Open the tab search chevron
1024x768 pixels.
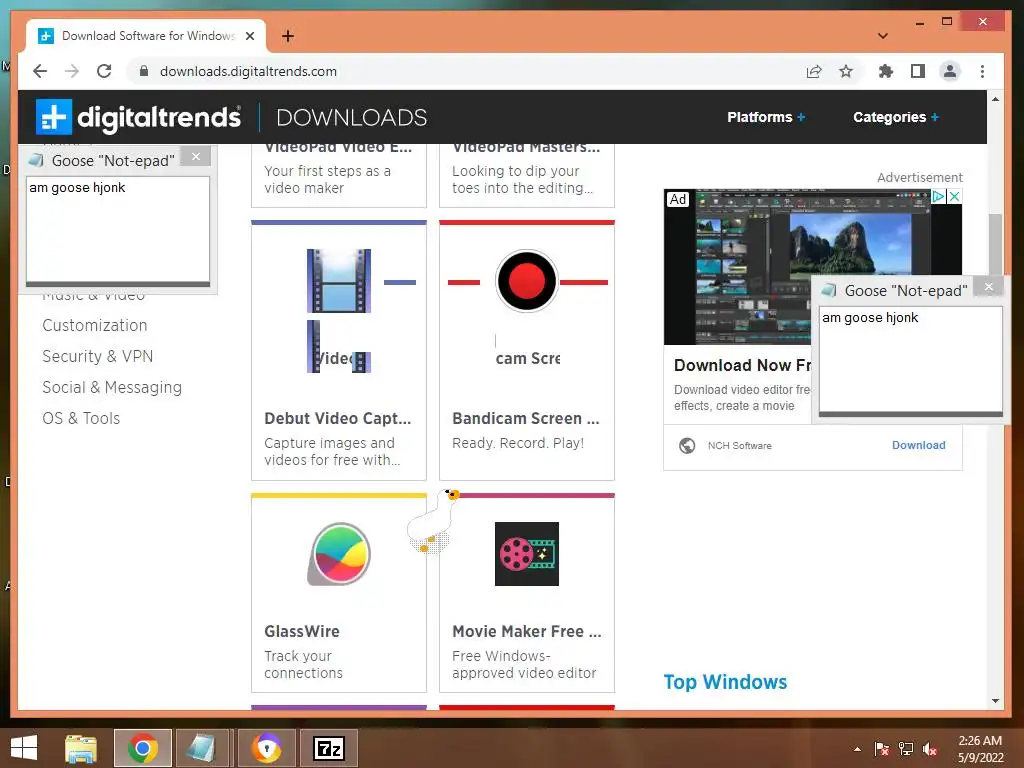pyautogui.click(x=882, y=36)
